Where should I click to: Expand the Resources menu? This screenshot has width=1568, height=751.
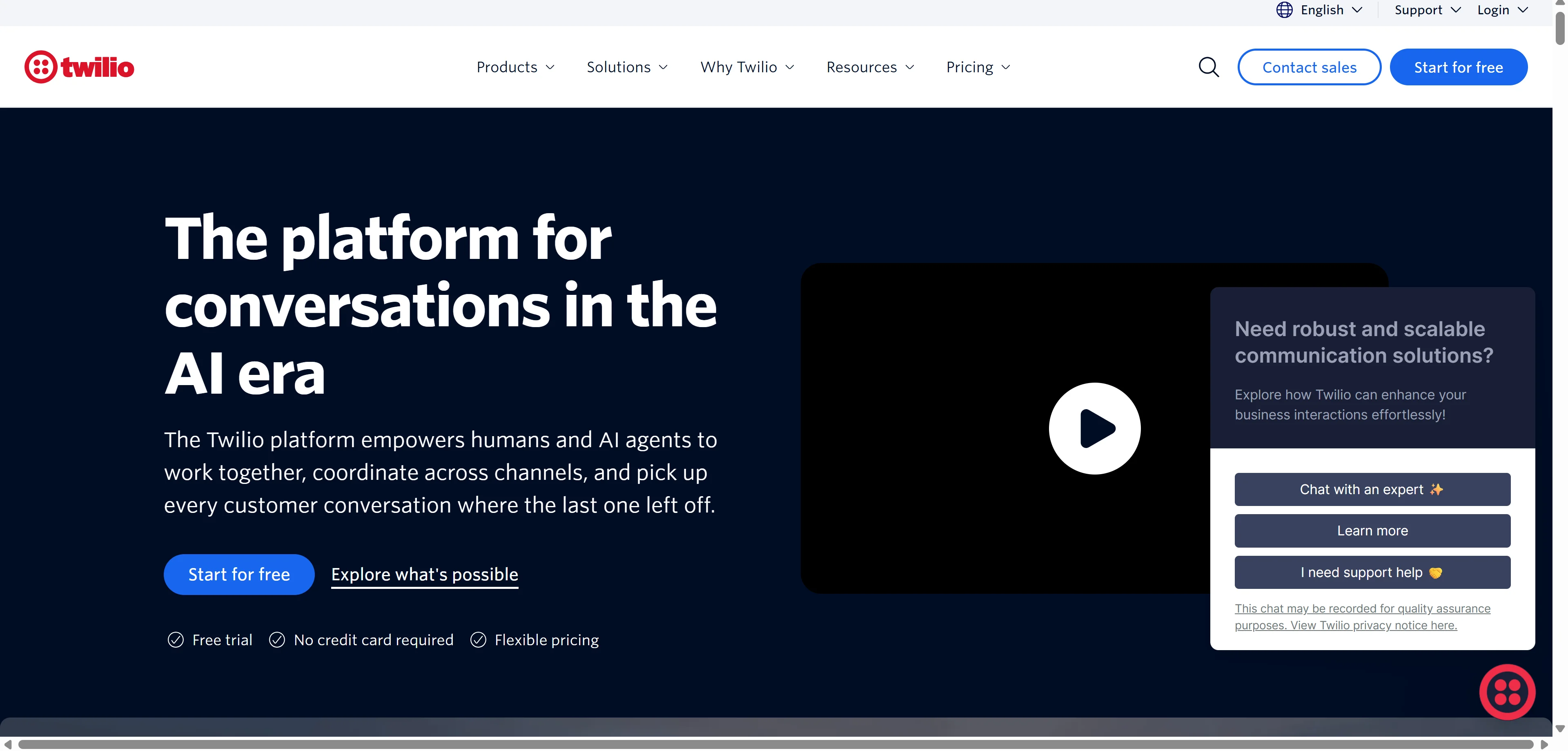[x=871, y=67]
